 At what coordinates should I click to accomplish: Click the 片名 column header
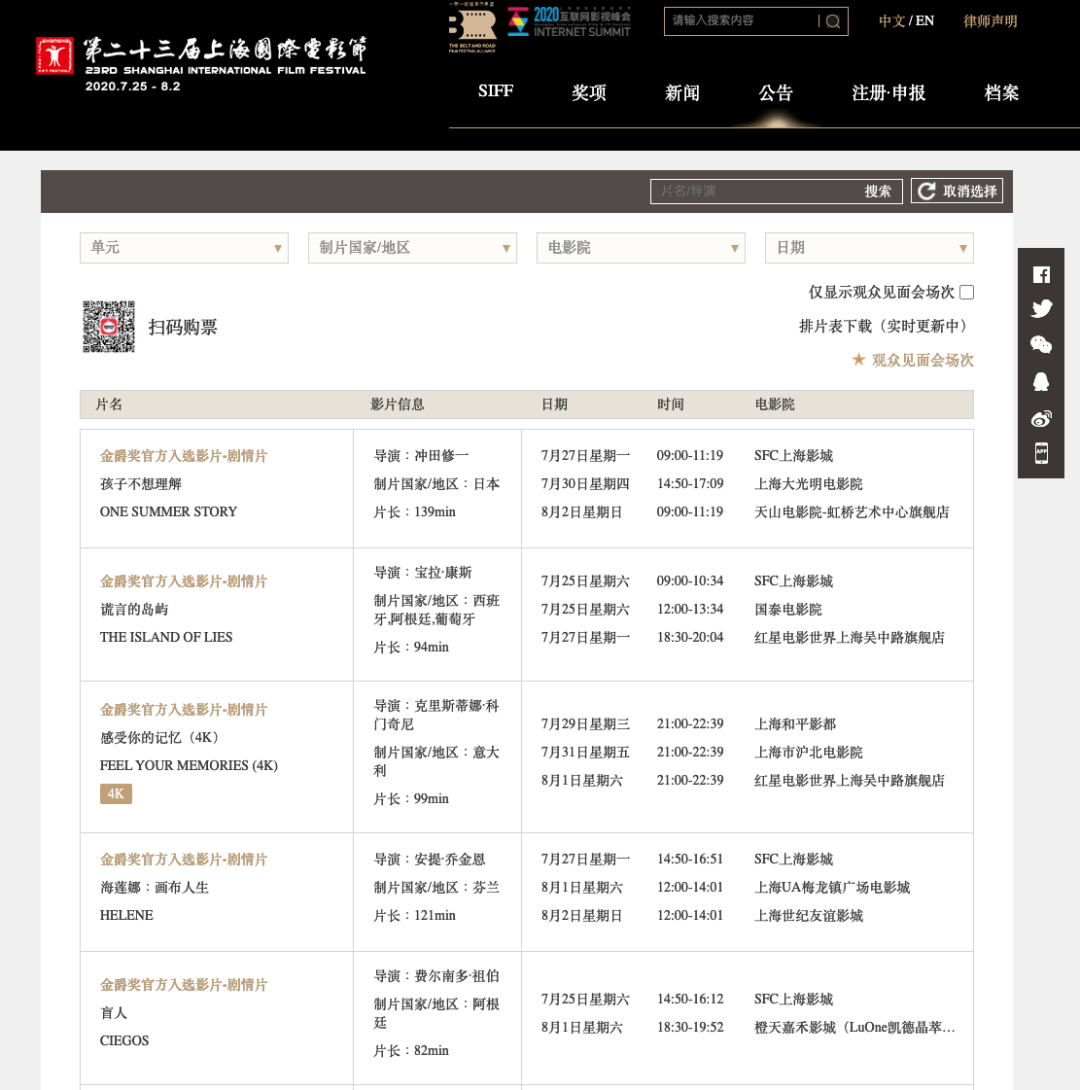[109, 405]
